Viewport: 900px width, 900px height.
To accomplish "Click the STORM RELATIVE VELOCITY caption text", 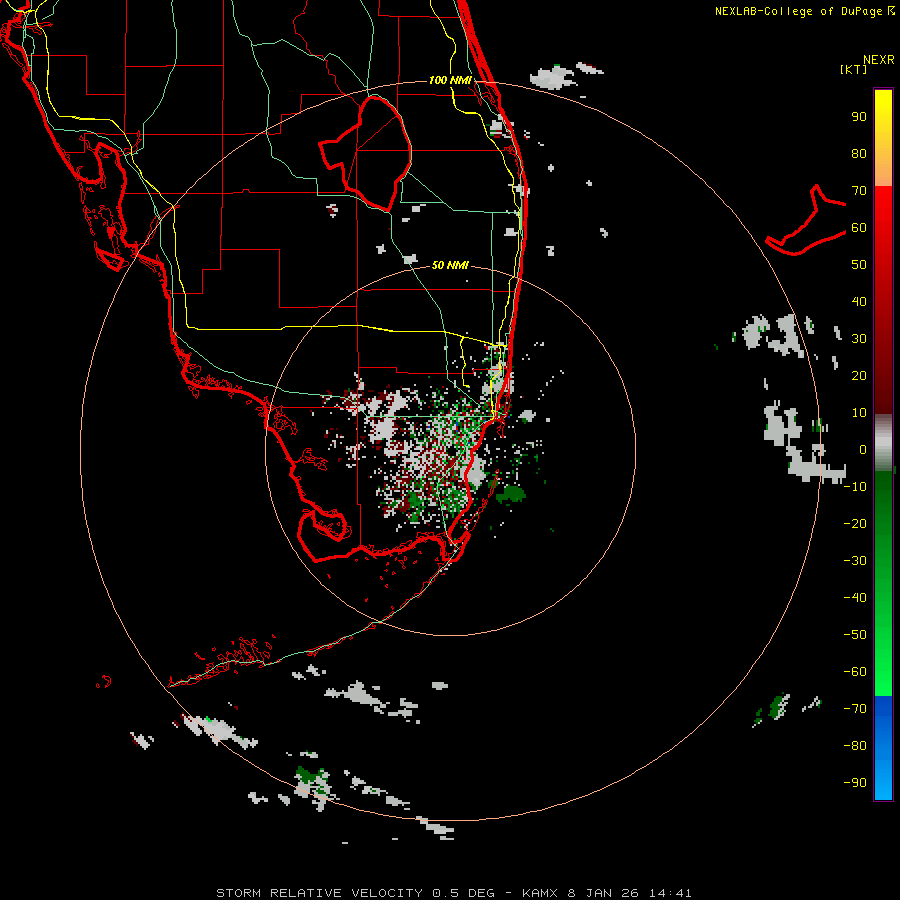I will coord(320,893).
